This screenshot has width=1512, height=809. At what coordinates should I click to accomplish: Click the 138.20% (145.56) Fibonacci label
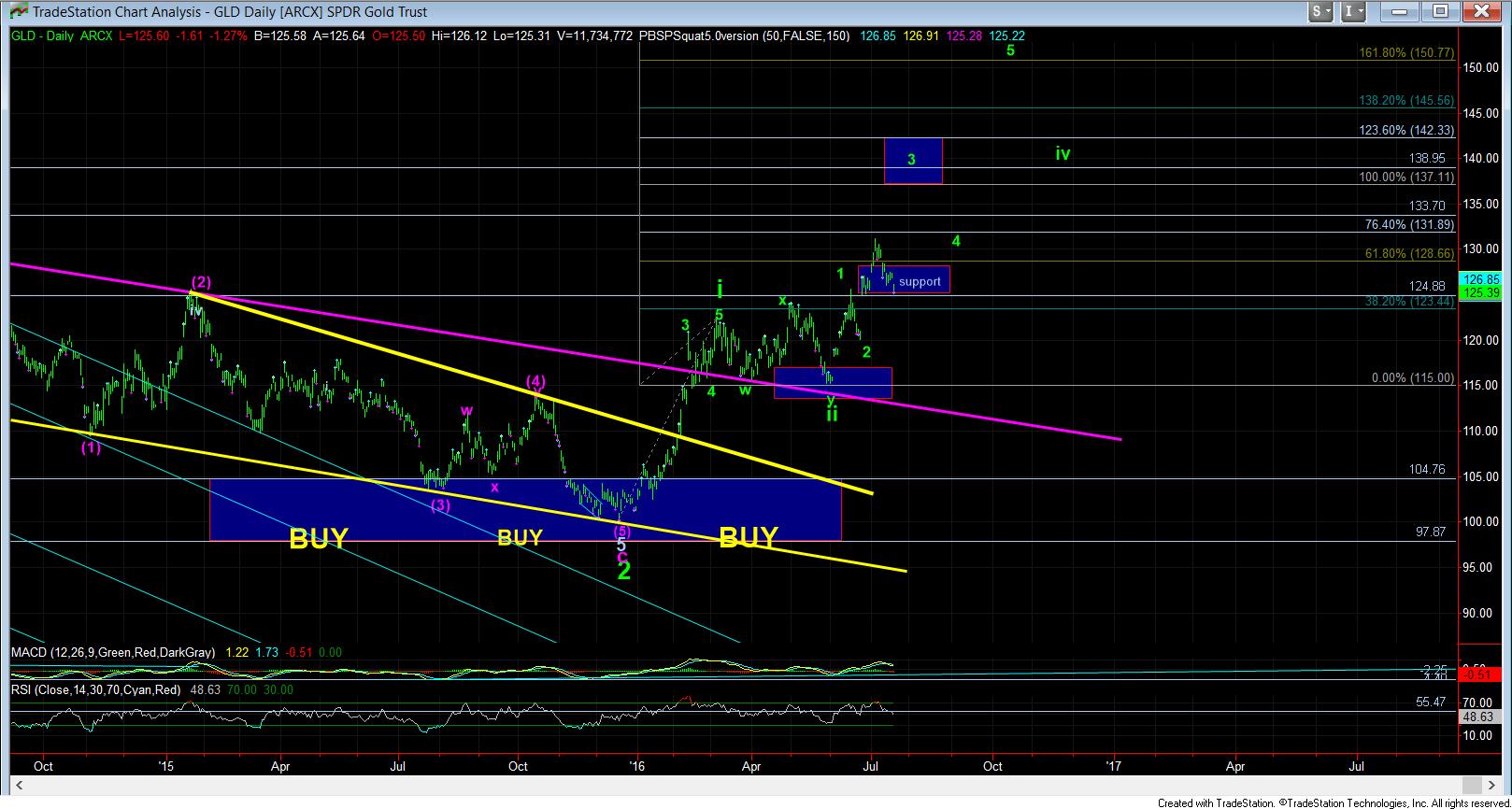point(1406,100)
